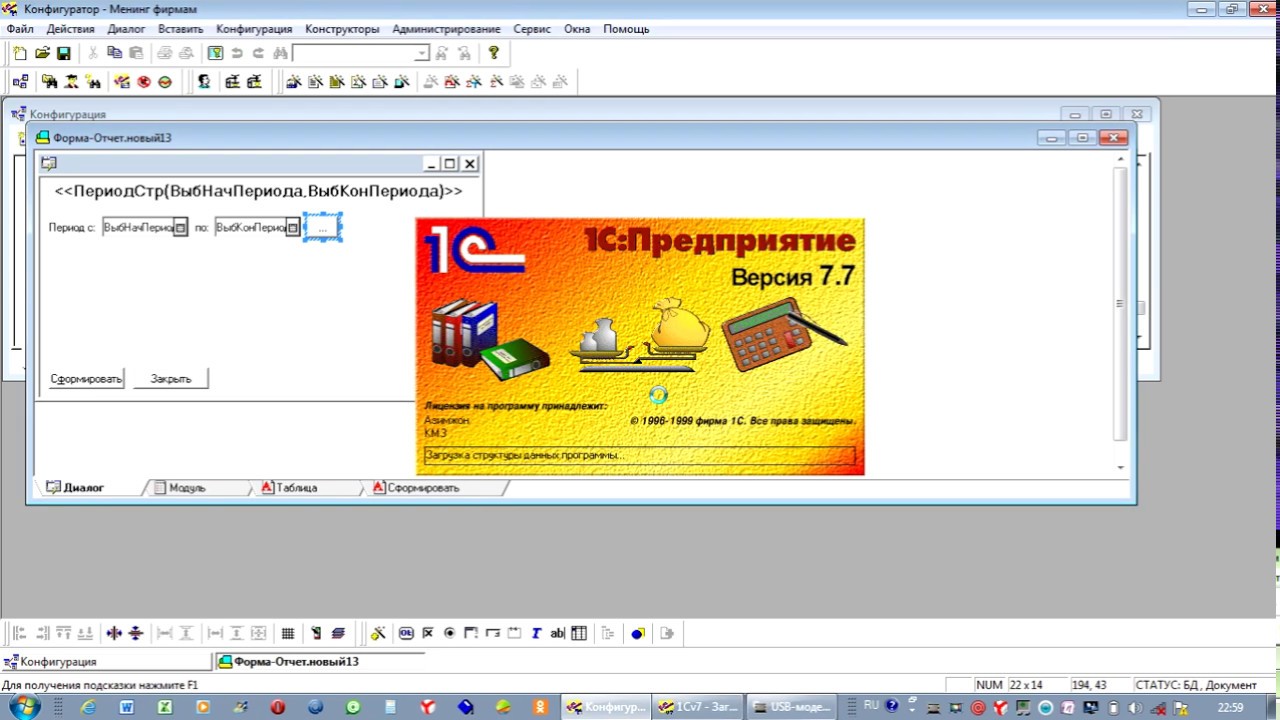
Task: Open the search text combo box dropdown
Action: point(421,53)
